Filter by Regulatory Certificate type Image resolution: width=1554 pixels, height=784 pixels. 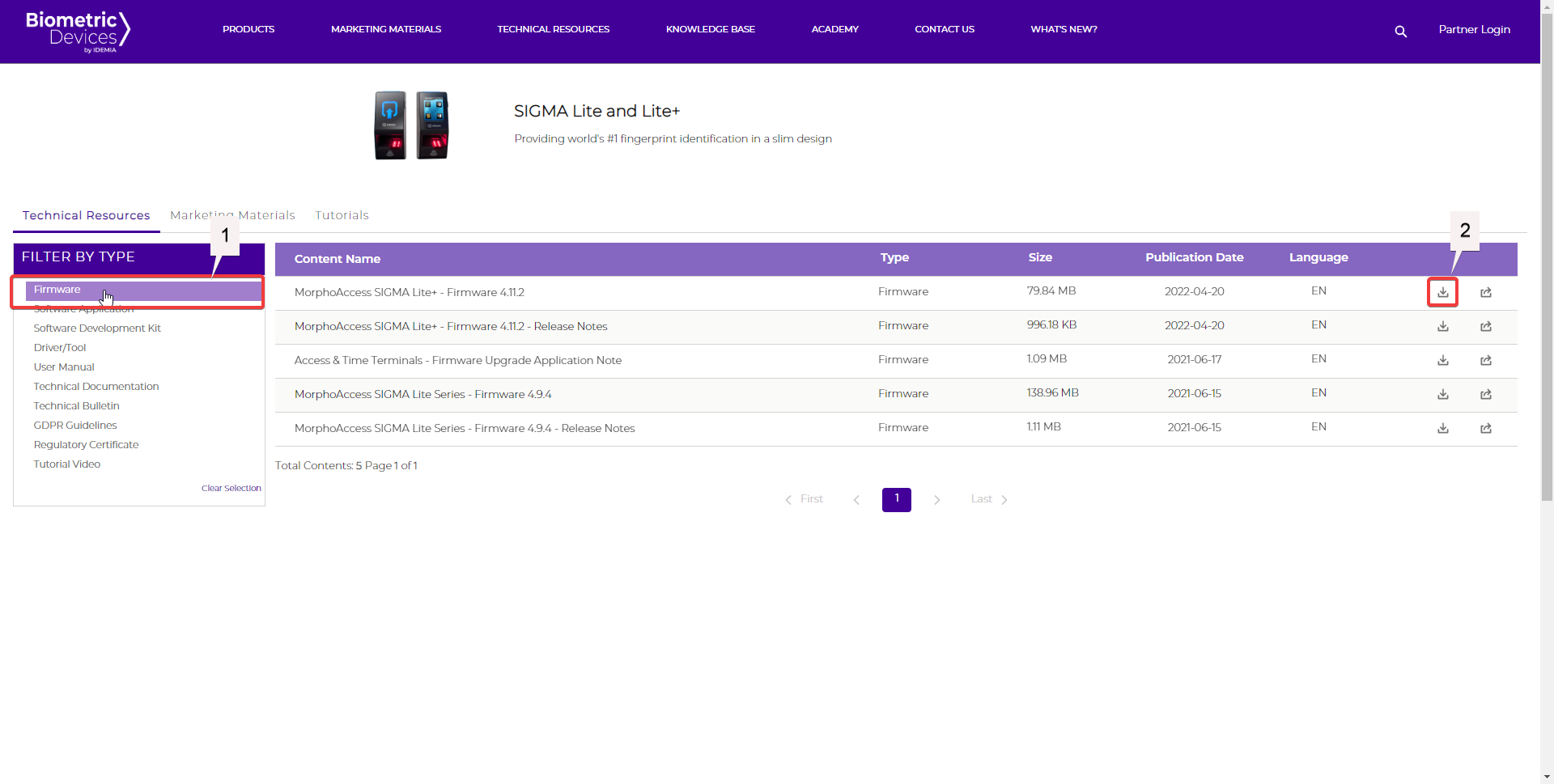(86, 445)
